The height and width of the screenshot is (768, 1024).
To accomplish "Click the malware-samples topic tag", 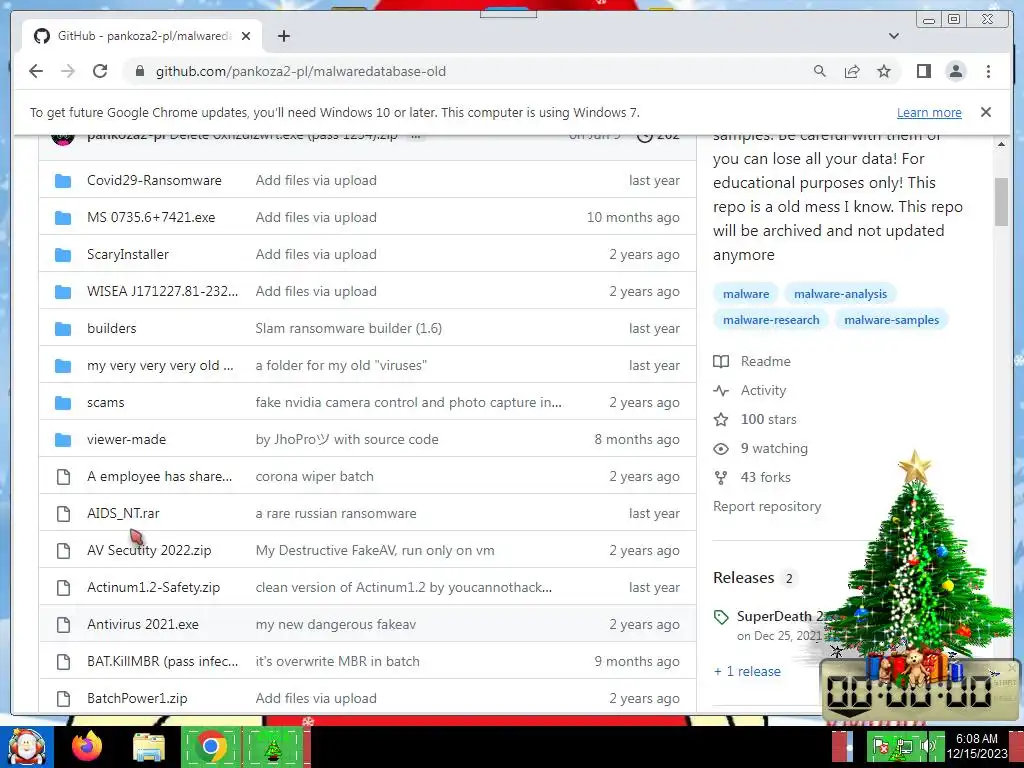I will [x=891, y=320].
